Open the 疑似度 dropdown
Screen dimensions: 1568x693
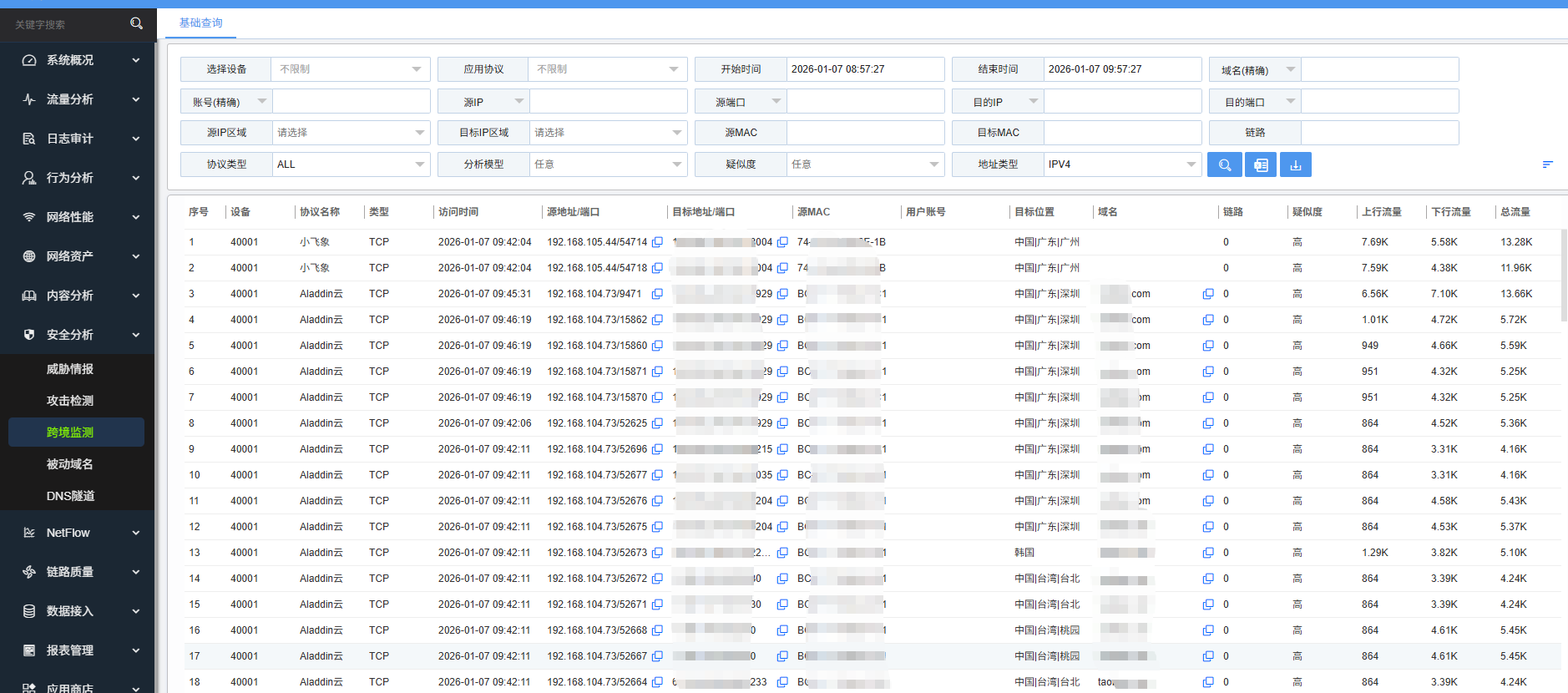pyautogui.click(x=864, y=164)
